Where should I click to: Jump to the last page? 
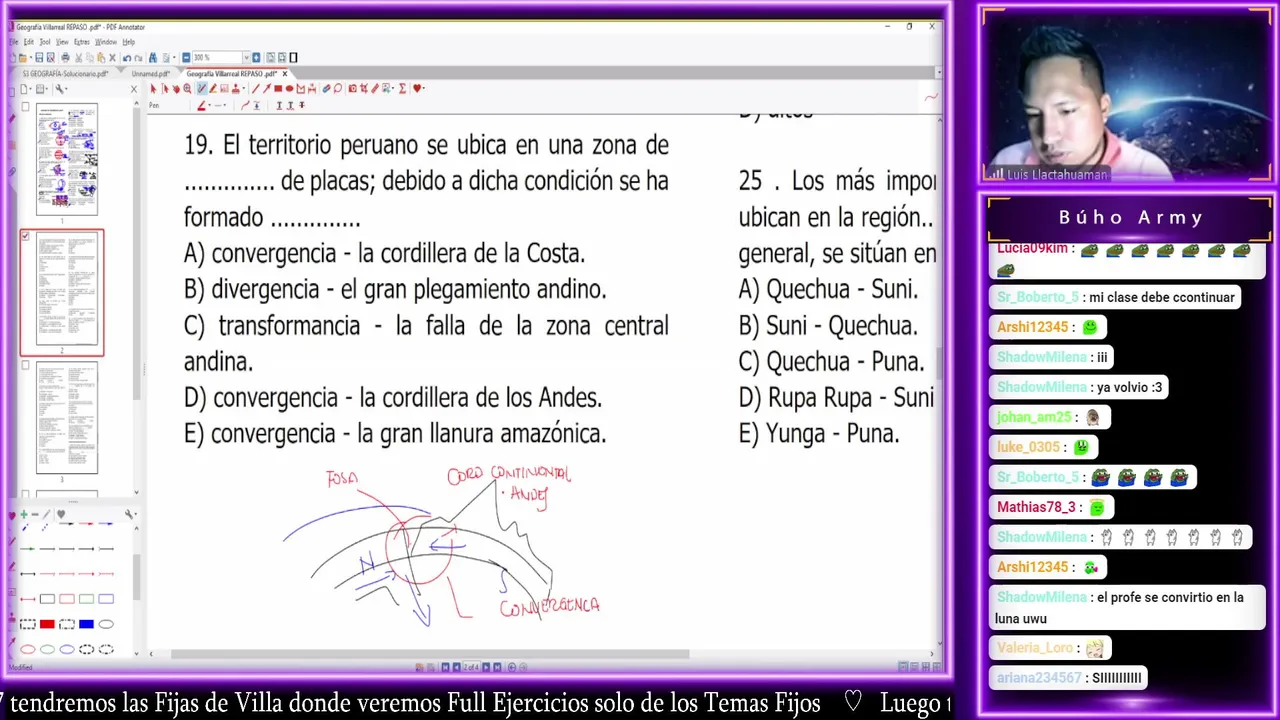tap(497, 667)
